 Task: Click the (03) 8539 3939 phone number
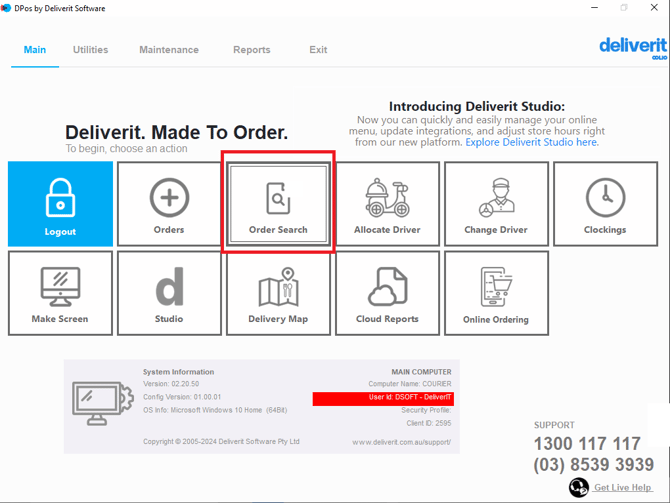point(594,465)
